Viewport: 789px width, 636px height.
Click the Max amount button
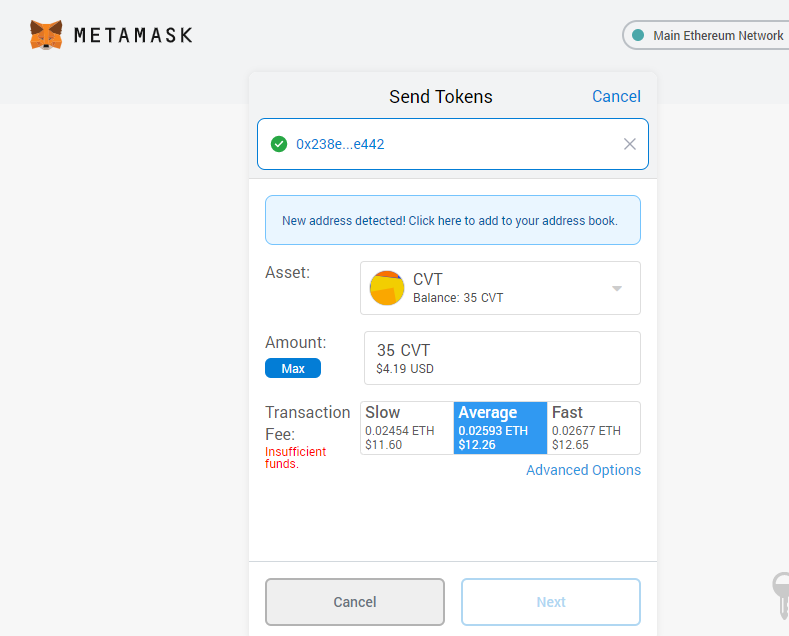click(293, 368)
